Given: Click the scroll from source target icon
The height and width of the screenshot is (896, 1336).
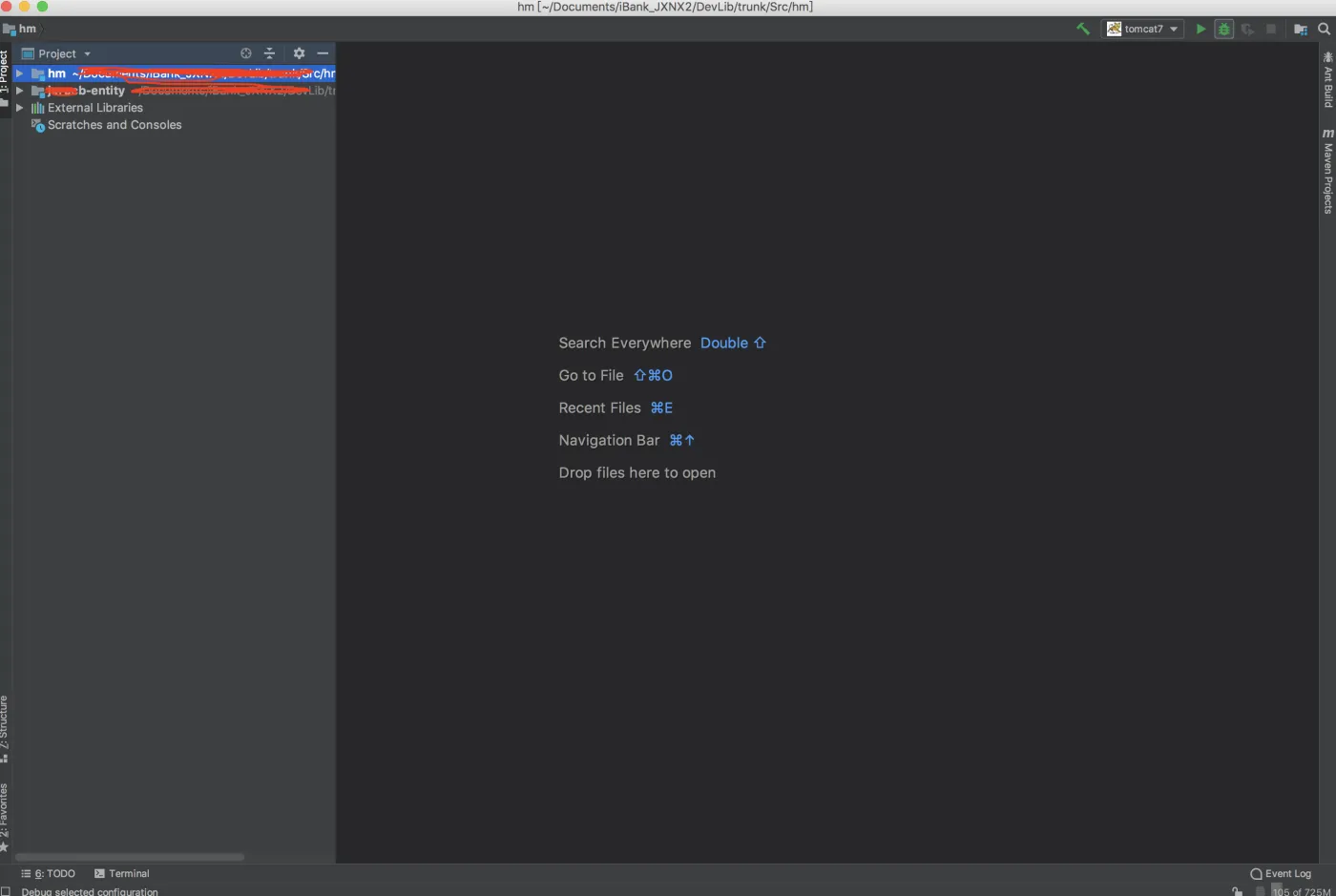Looking at the screenshot, I should (246, 53).
